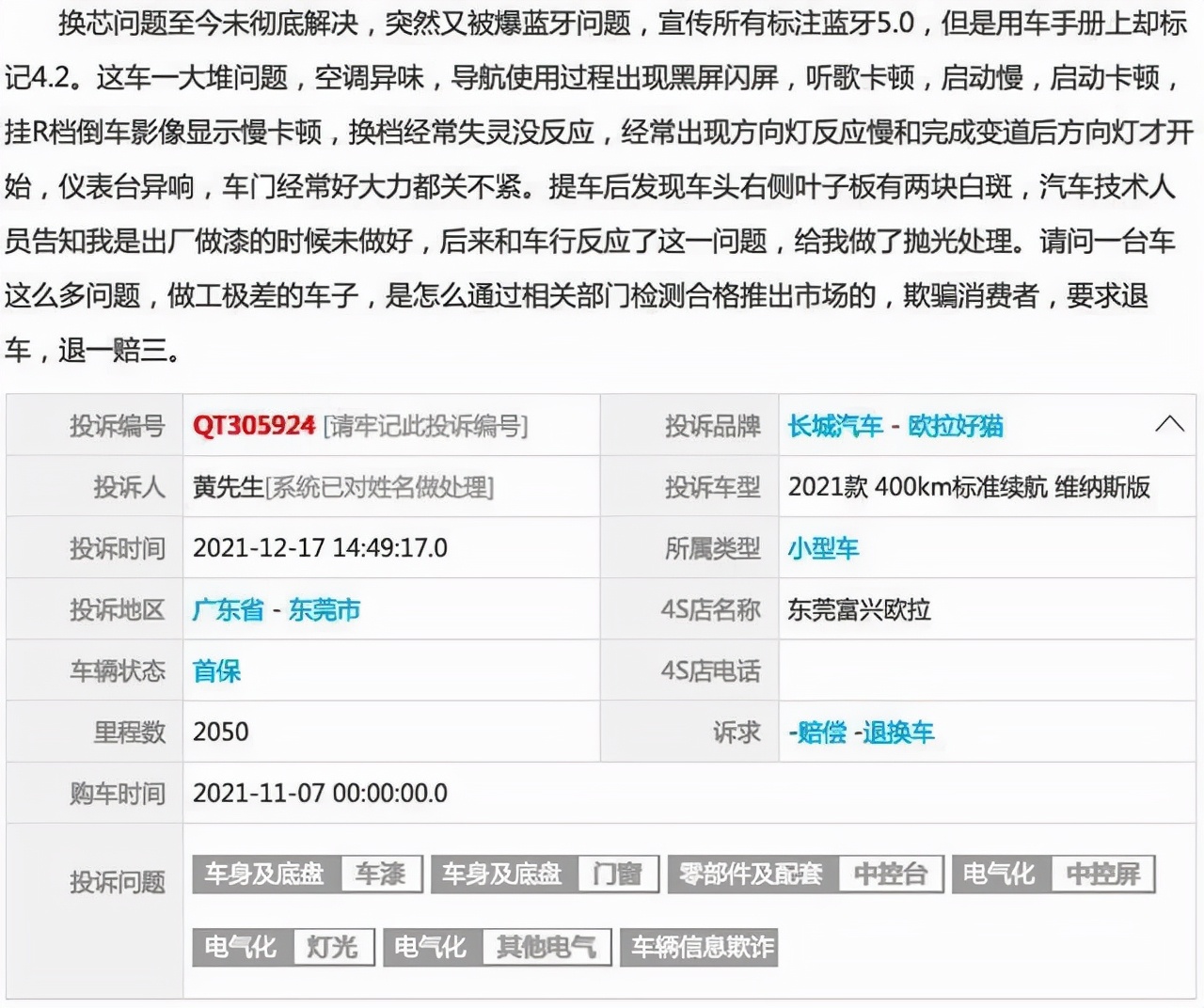This screenshot has height=1008, width=1204.
Task: Click the 赔偿 demand link
Action: click(x=821, y=732)
